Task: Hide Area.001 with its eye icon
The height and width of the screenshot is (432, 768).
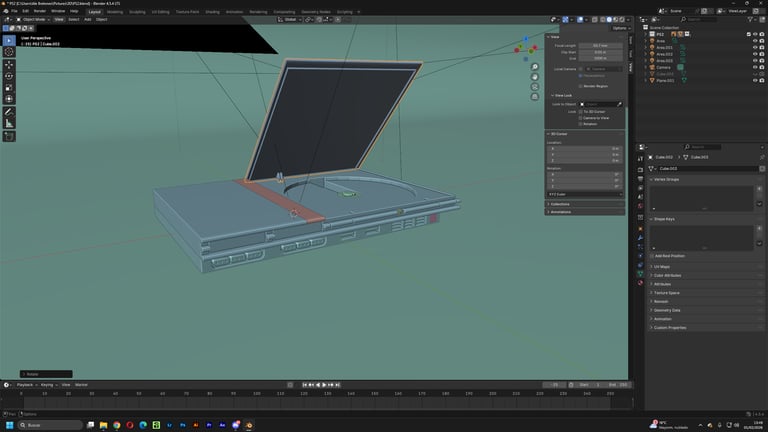Action: pos(755,48)
